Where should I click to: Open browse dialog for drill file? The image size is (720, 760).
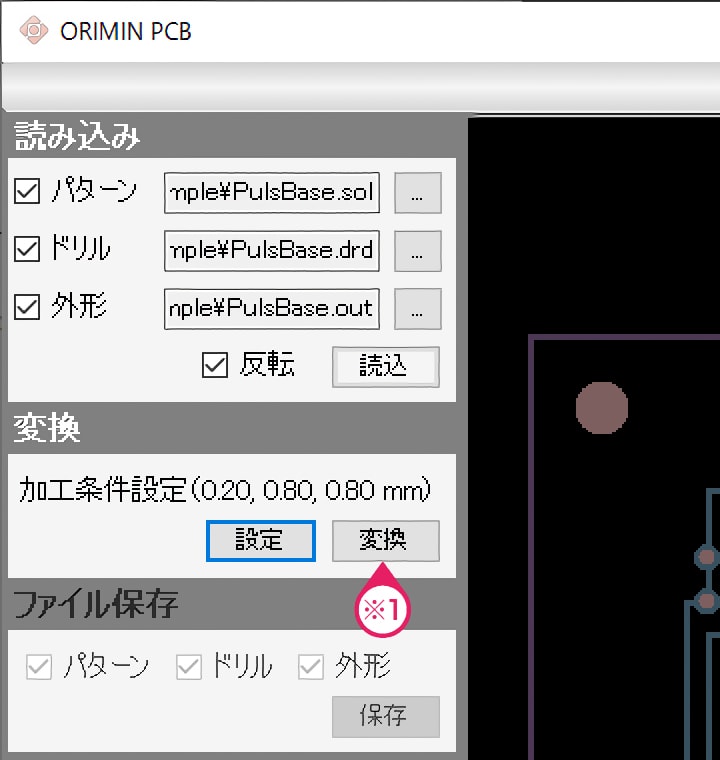417,252
